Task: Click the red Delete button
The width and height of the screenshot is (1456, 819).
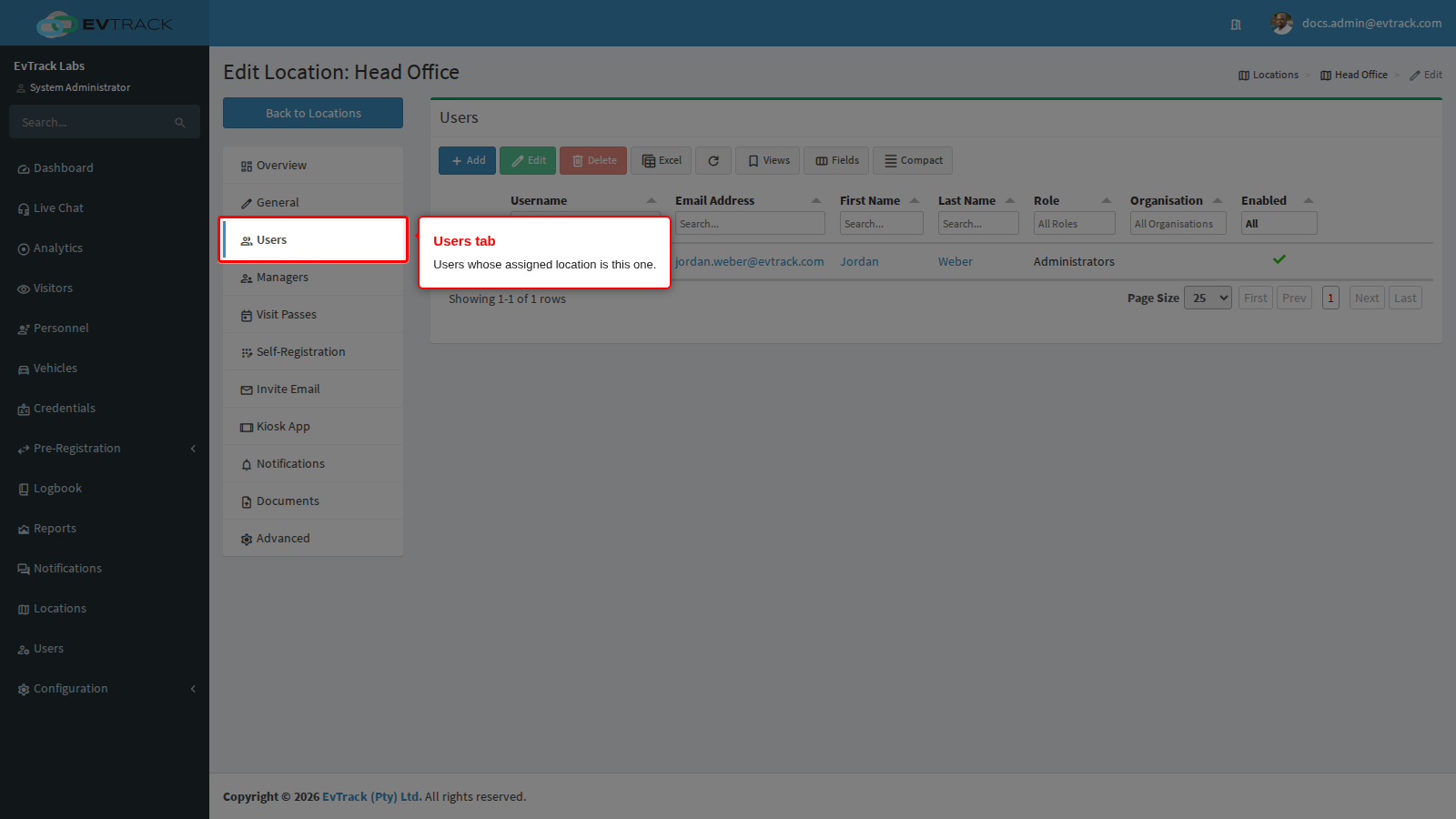Action: click(x=593, y=161)
